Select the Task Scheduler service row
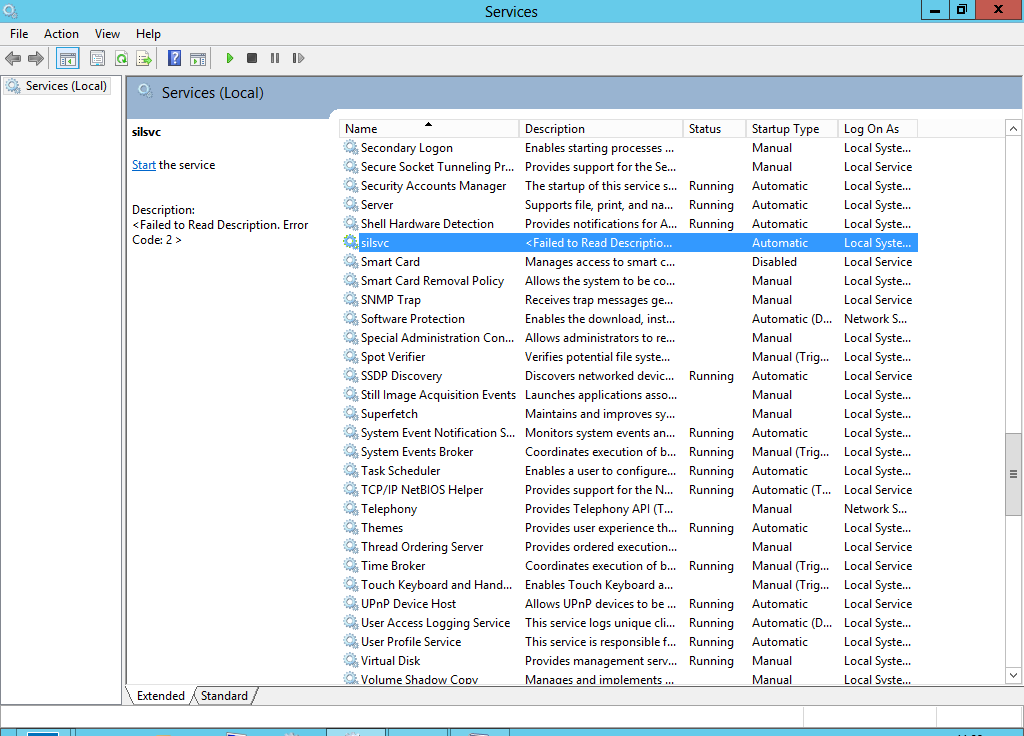The width and height of the screenshot is (1024, 736). [400, 471]
